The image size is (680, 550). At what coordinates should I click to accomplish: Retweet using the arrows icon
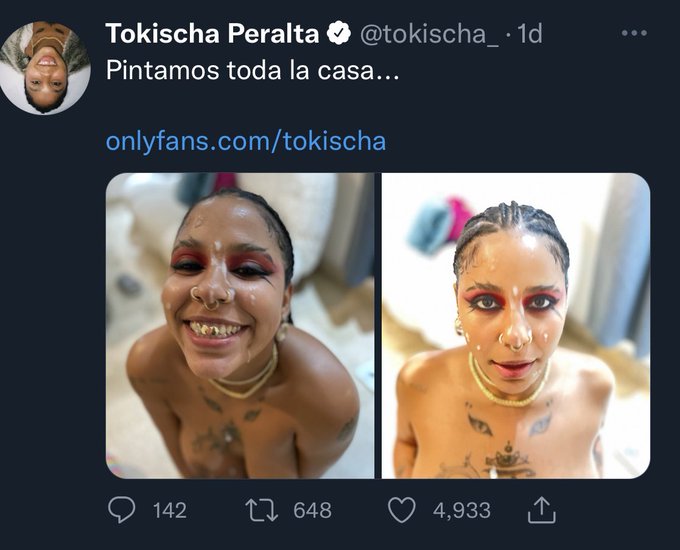click(x=262, y=510)
